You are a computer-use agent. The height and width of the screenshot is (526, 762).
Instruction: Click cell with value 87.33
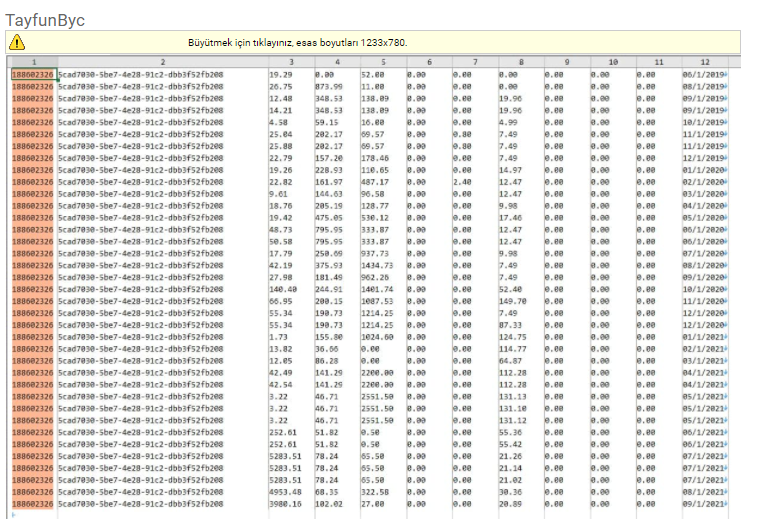[x=510, y=325]
